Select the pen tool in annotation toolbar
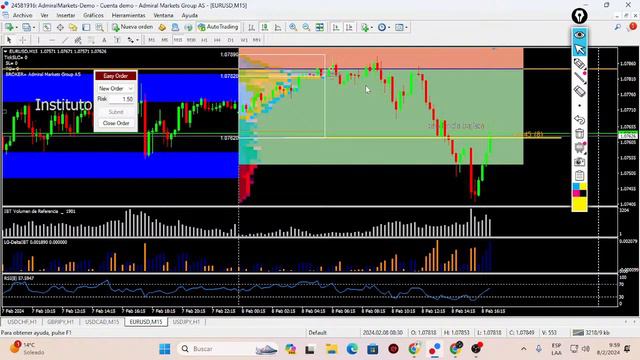 click(x=579, y=64)
